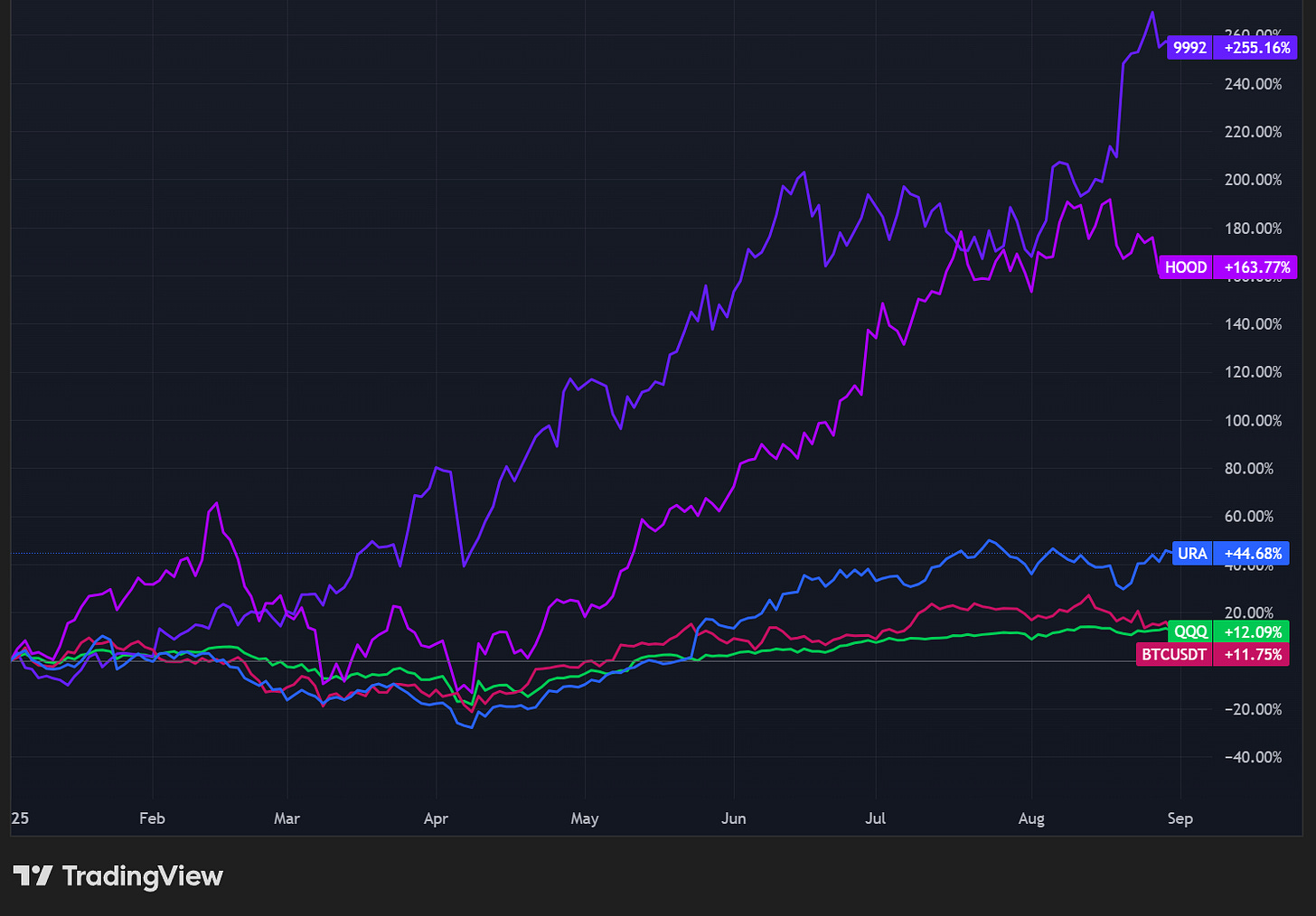1316x916 pixels.
Task: Click the 100.00% price axis label
Action: [1253, 421]
